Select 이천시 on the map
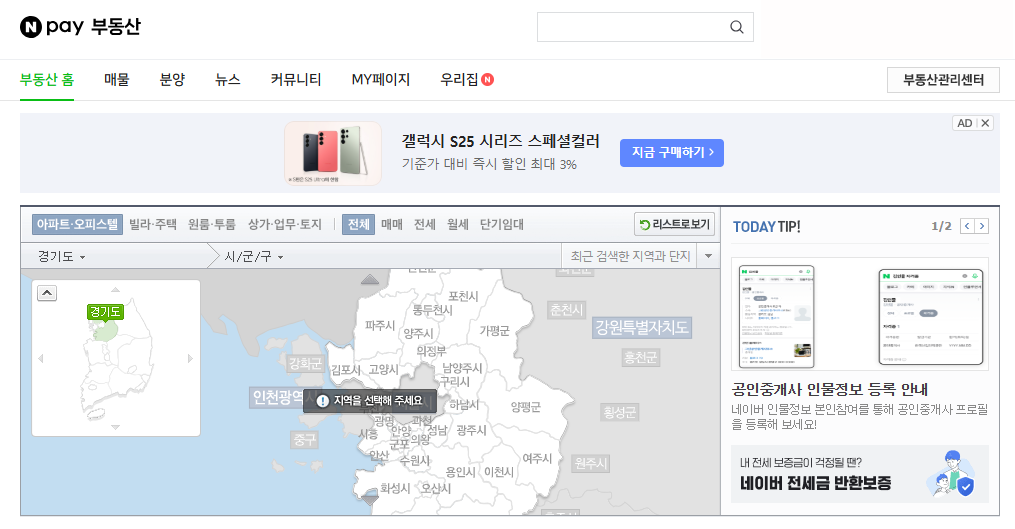Screen dimensions: 1015x529 tap(499, 473)
